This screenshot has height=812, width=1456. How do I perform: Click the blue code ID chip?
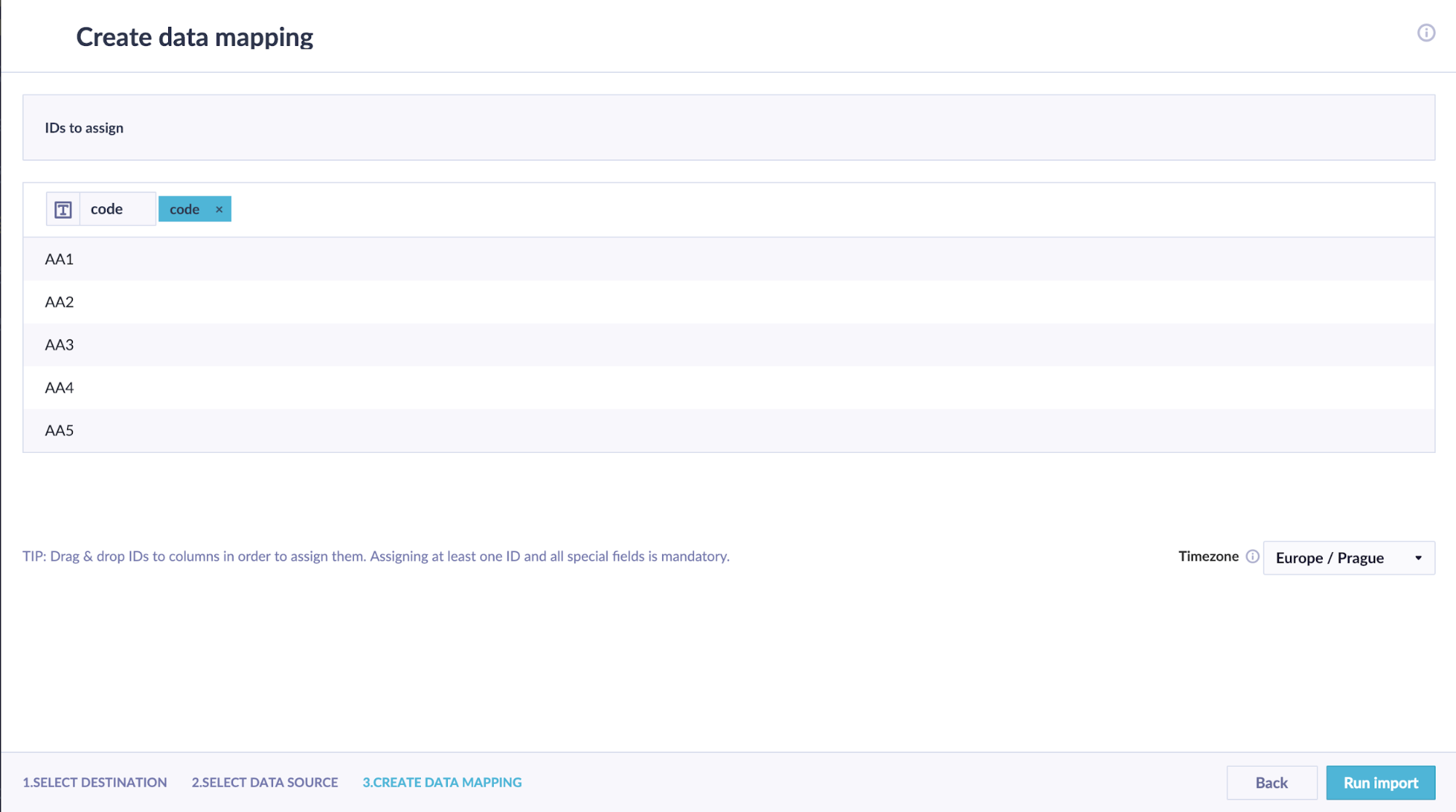pyautogui.click(x=185, y=210)
